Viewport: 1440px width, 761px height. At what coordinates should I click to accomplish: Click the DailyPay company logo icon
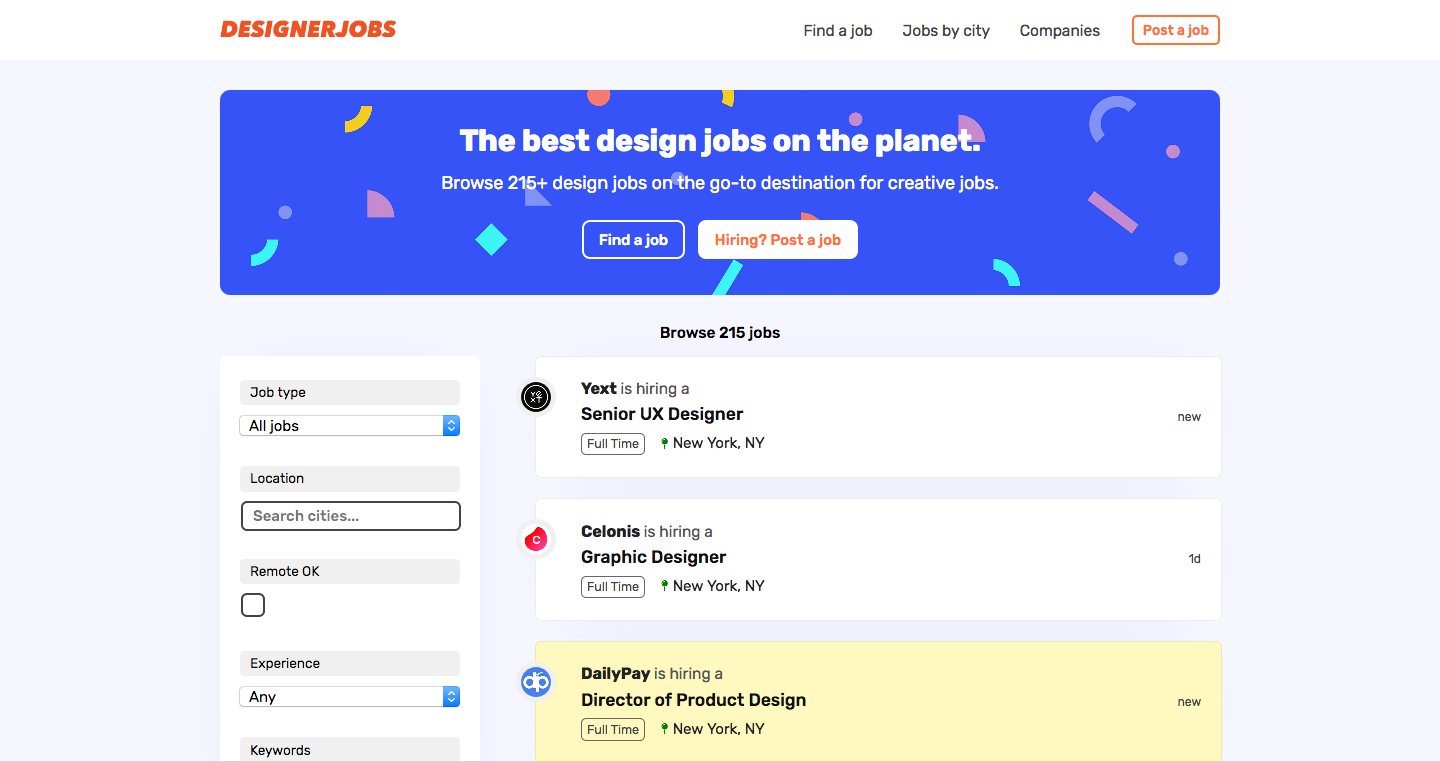[536, 682]
